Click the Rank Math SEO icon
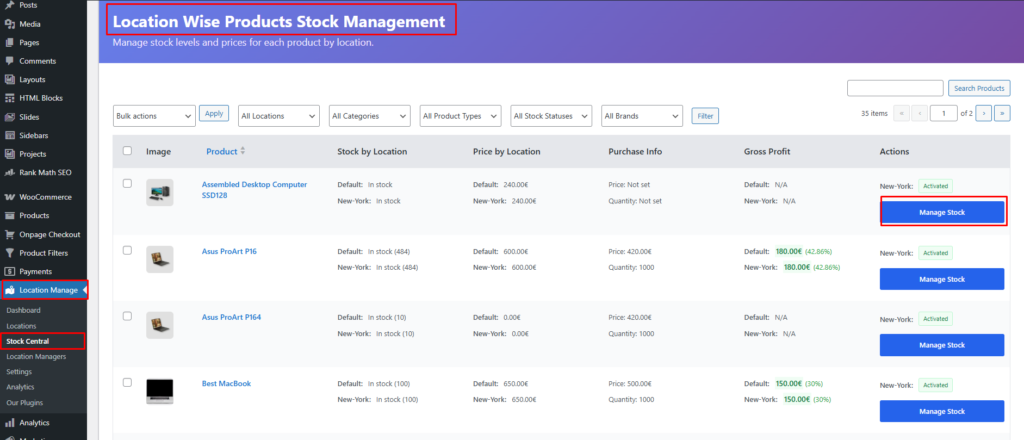 9,173
